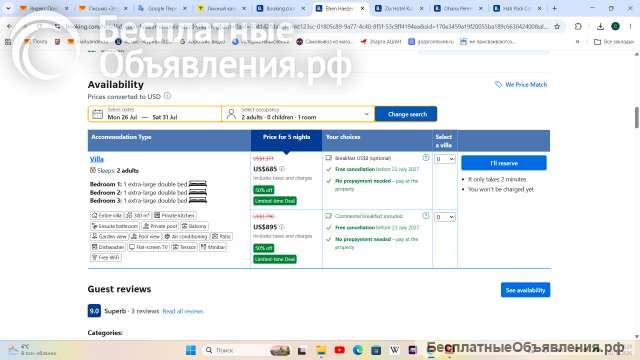This screenshot has width=640, height=360.
Task: Open the Windows Start menu
Action: click(191, 350)
